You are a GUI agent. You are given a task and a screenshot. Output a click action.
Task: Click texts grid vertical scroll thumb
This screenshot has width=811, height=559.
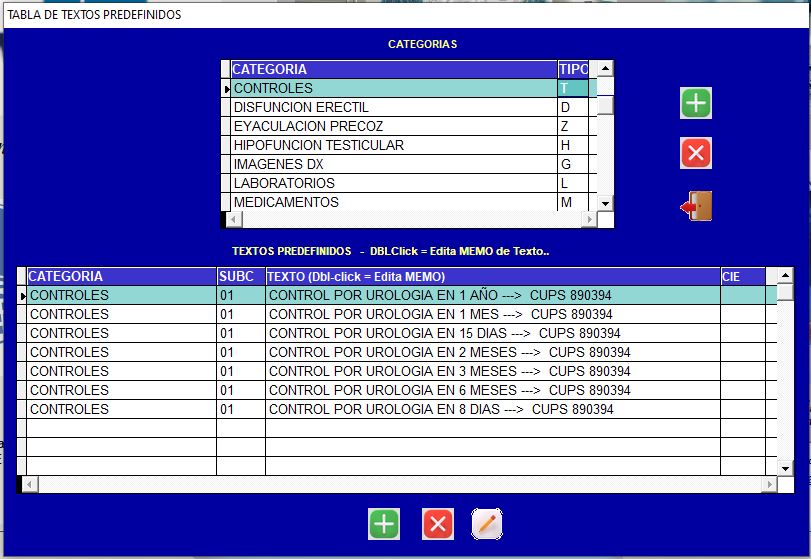785,293
